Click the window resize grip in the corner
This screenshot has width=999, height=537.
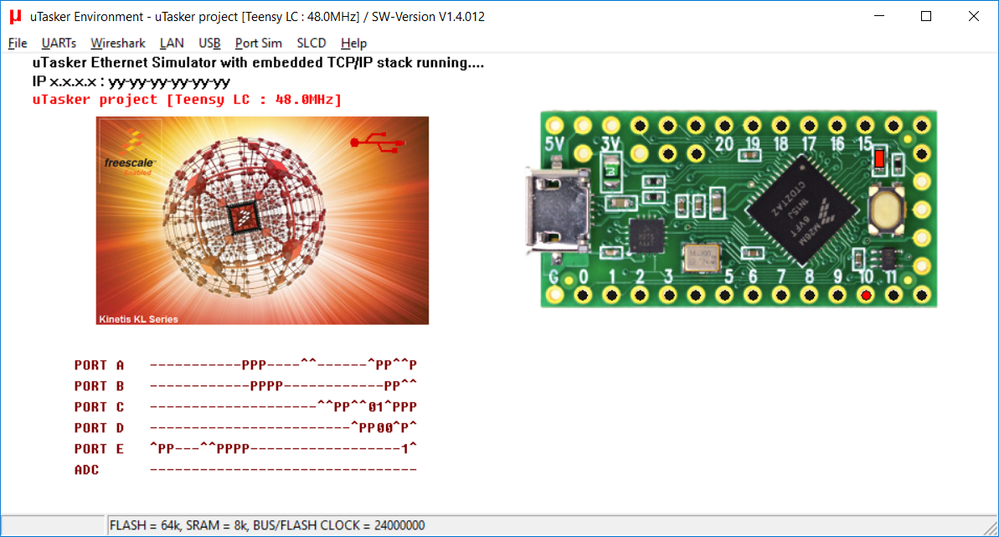pyautogui.click(x=989, y=527)
